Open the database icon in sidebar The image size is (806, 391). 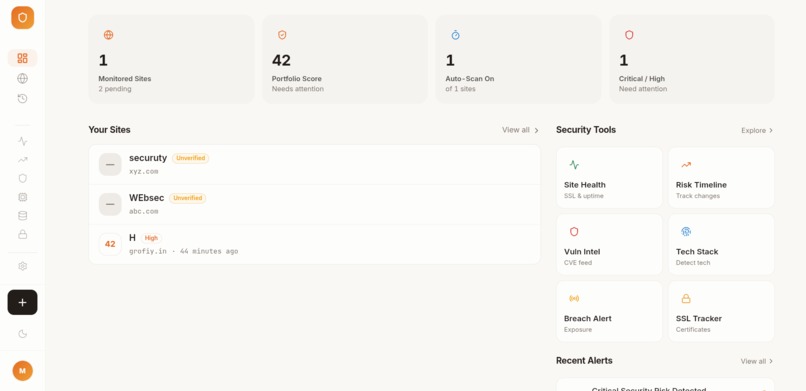23,216
